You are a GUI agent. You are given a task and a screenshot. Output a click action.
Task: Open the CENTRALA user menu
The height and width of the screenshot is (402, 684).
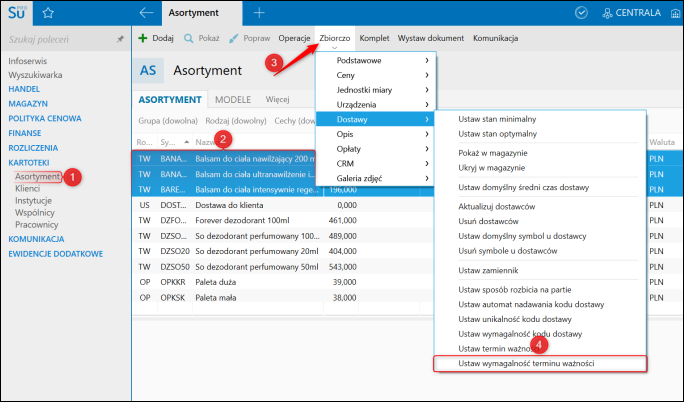tap(631, 13)
